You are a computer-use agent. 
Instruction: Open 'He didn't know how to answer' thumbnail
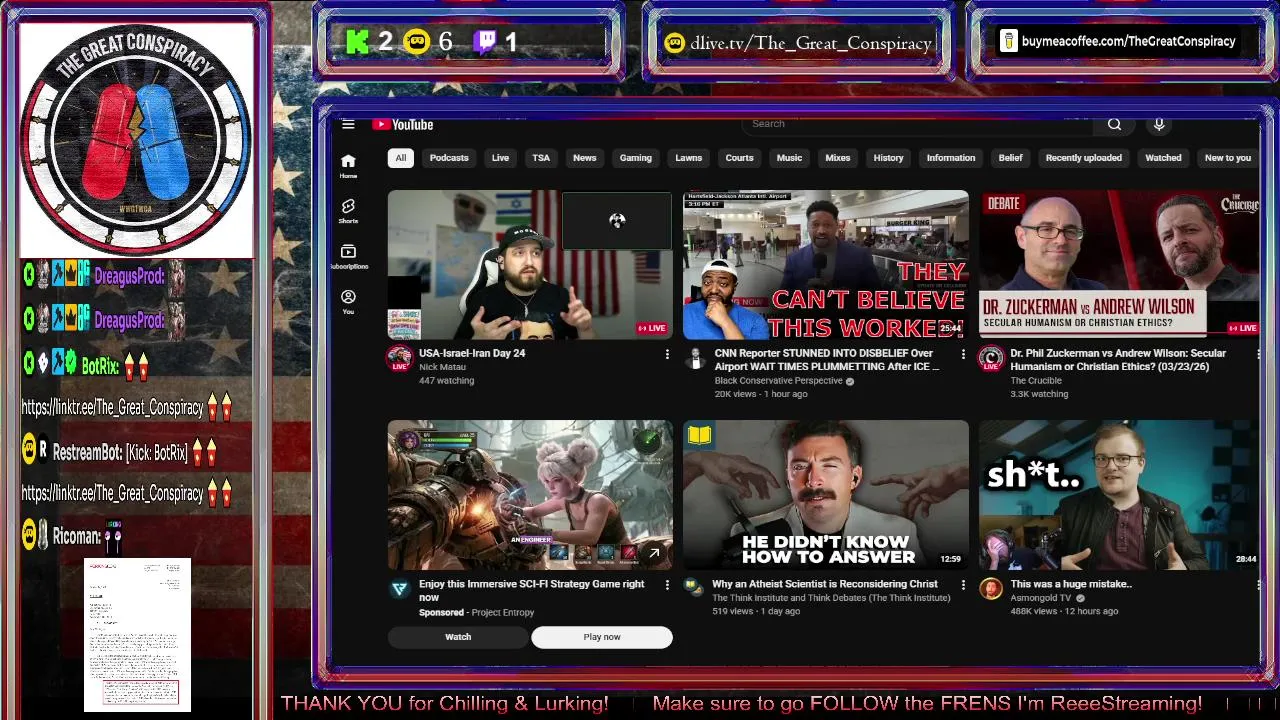point(826,495)
